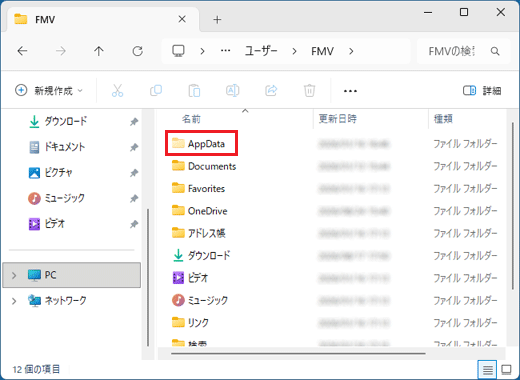Image resolution: width=520 pixels, height=380 pixels.
Task: Select ネットワーク in the navigation pane
Action: coord(66,301)
